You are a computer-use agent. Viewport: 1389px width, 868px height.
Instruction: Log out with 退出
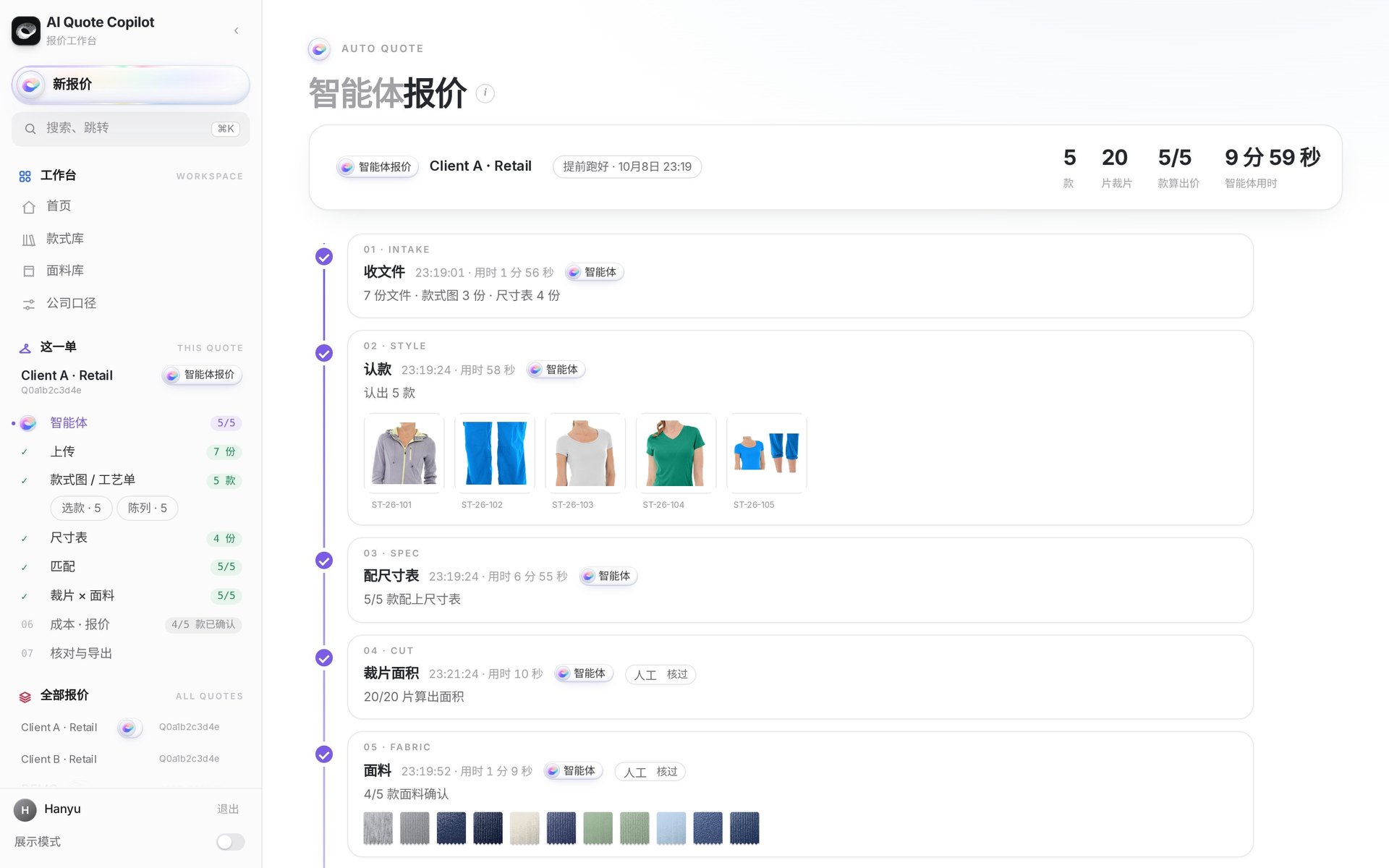[x=228, y=809]
